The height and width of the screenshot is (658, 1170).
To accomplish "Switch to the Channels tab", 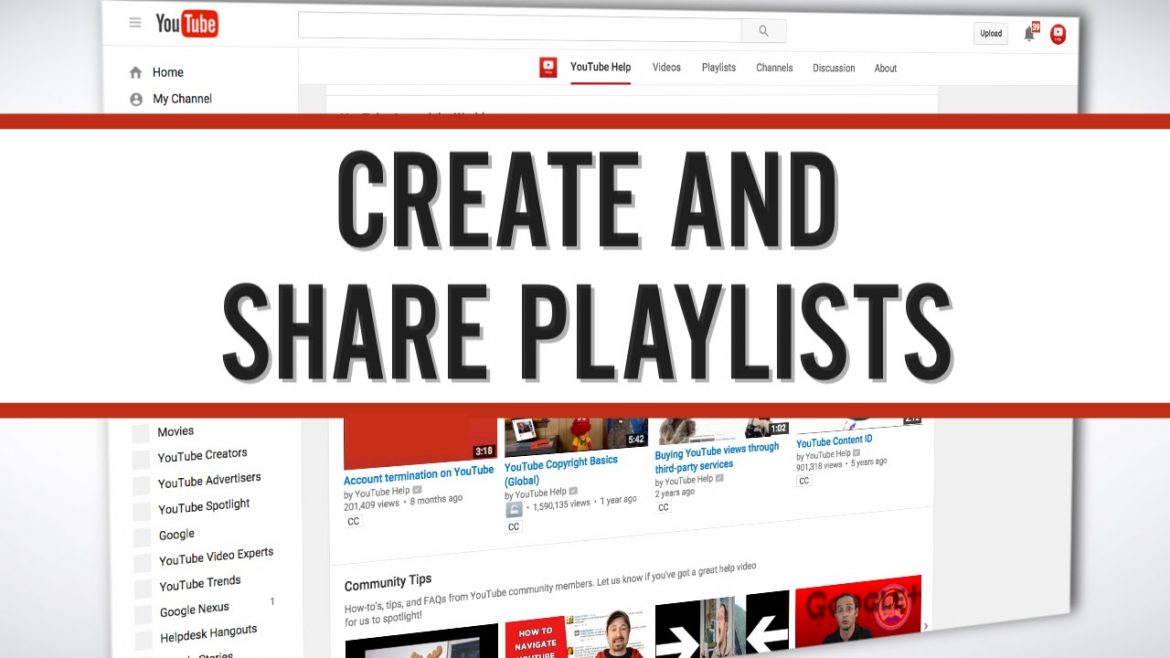I will point(775,68).
